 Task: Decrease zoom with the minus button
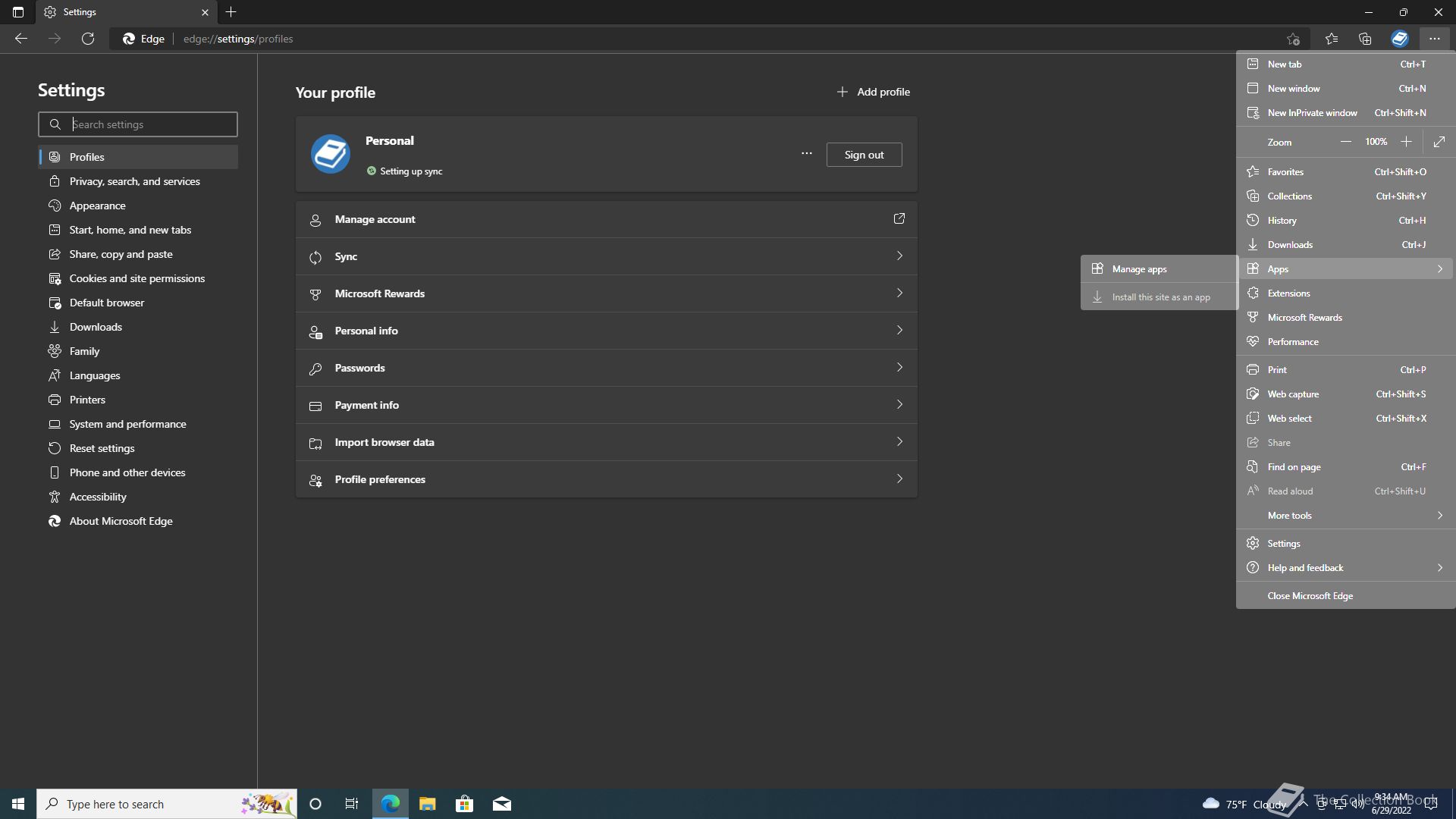[x=1345, y=142]
